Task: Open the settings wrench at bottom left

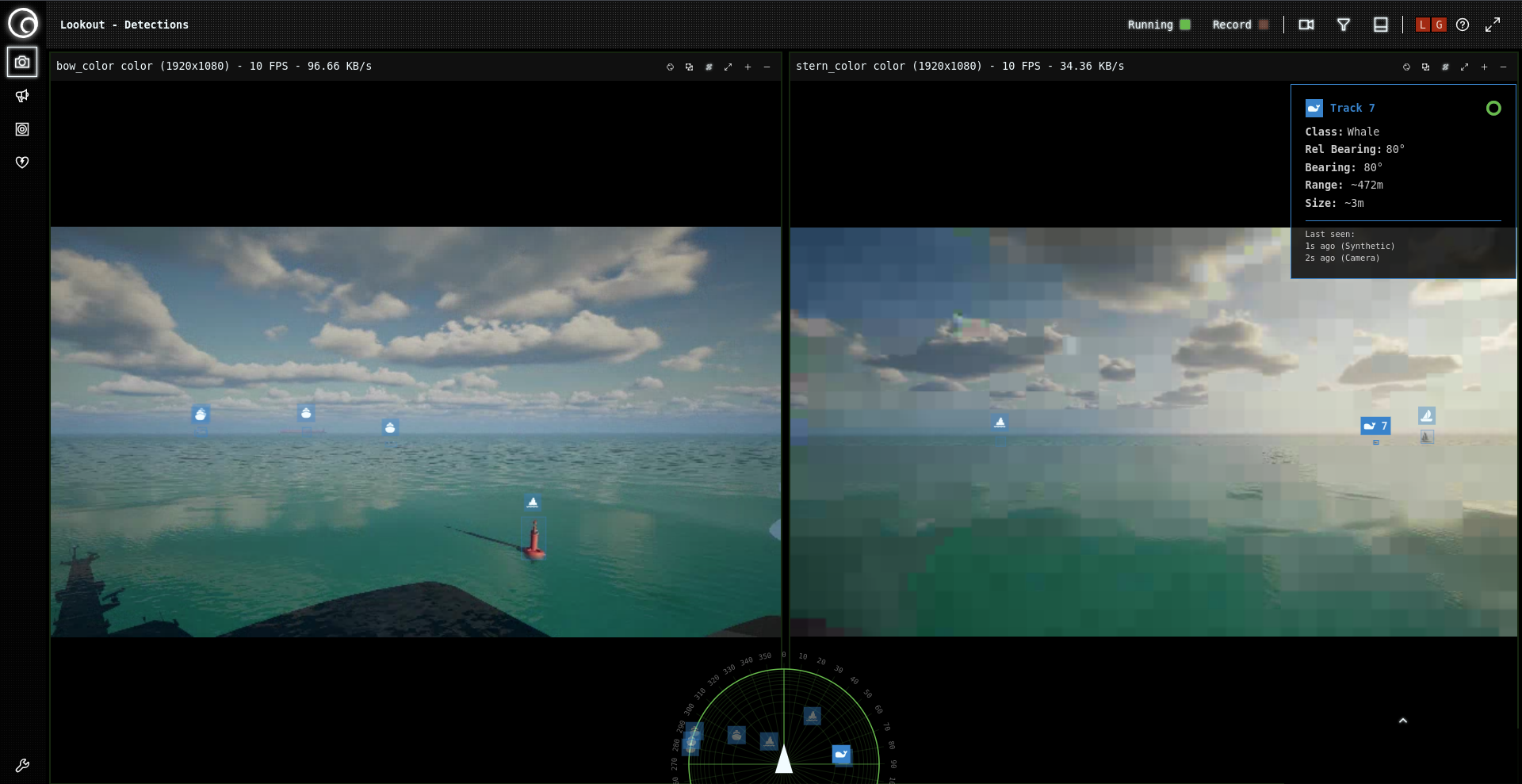Action: [21, 766]
